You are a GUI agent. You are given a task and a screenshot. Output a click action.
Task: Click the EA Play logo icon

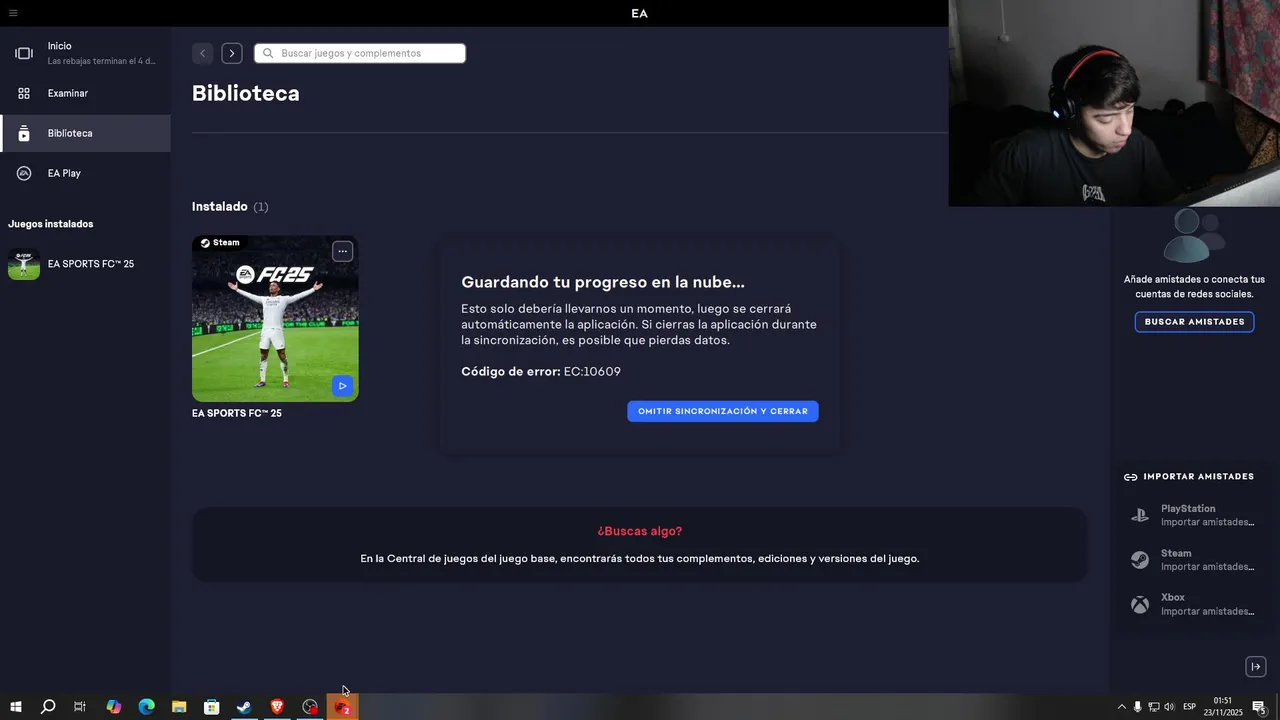coord(24,173)
